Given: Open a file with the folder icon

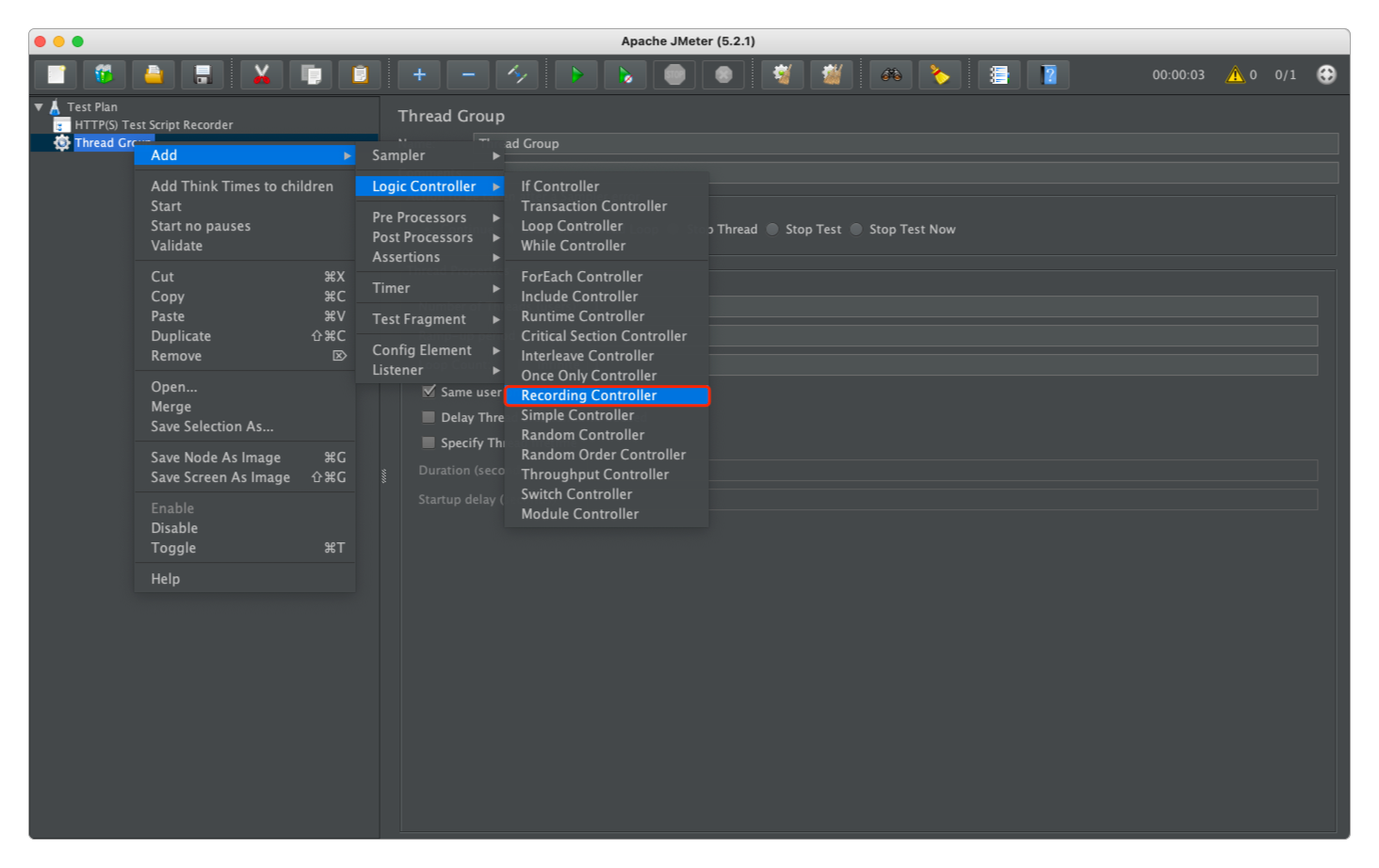Looking at the screenshot, I should [154, 74].
